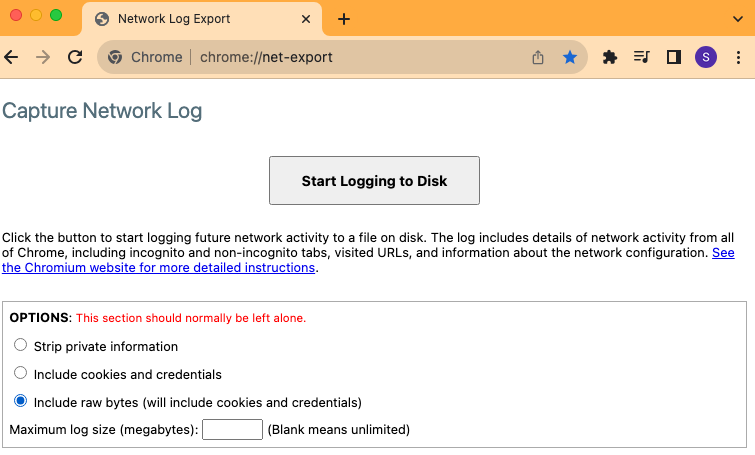Open Chromium website detailed instructions link
Screen dimensions: 755x455
160,268
